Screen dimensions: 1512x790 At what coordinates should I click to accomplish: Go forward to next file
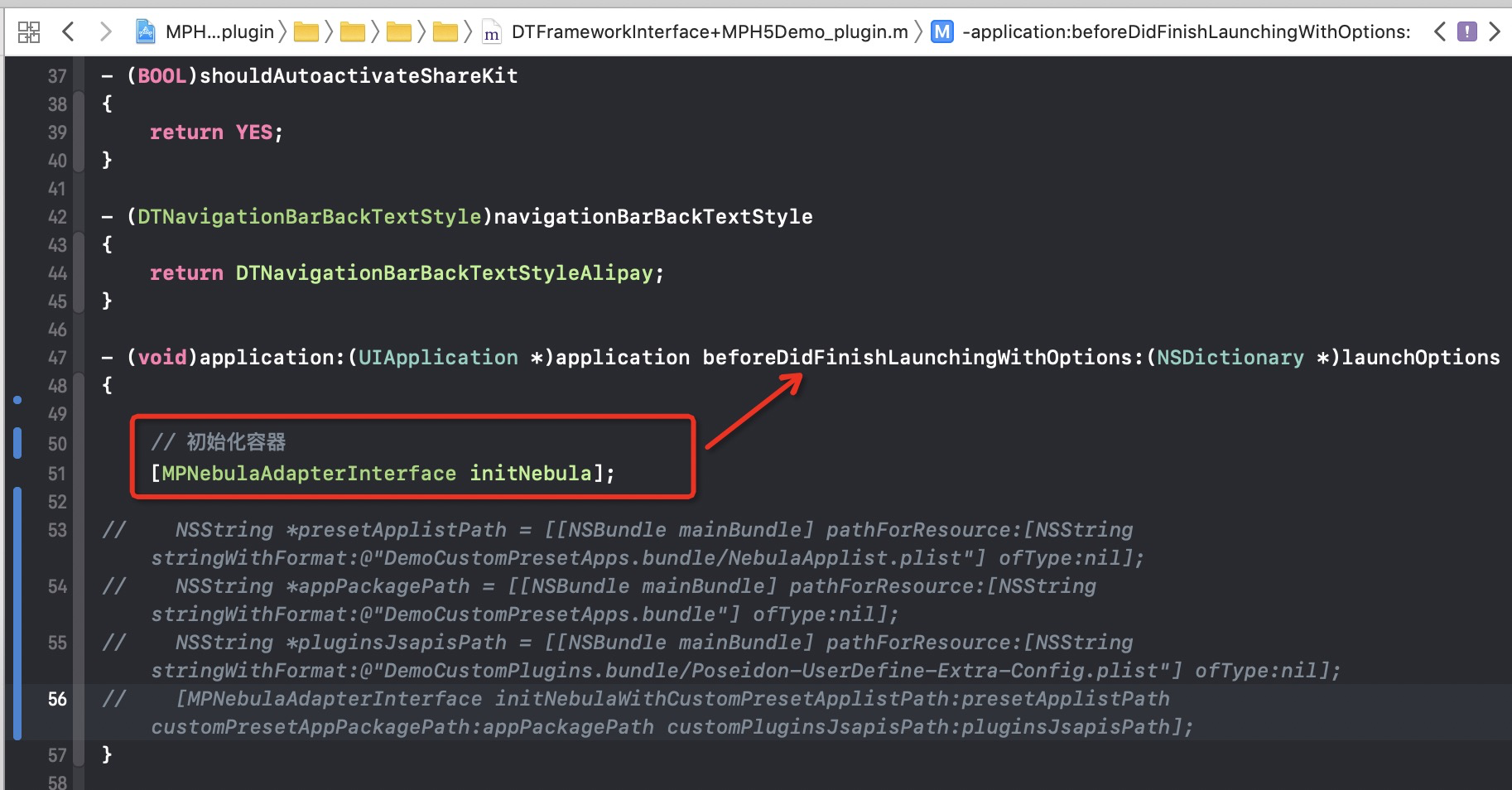pyautogui.click(x=105, y=32)
